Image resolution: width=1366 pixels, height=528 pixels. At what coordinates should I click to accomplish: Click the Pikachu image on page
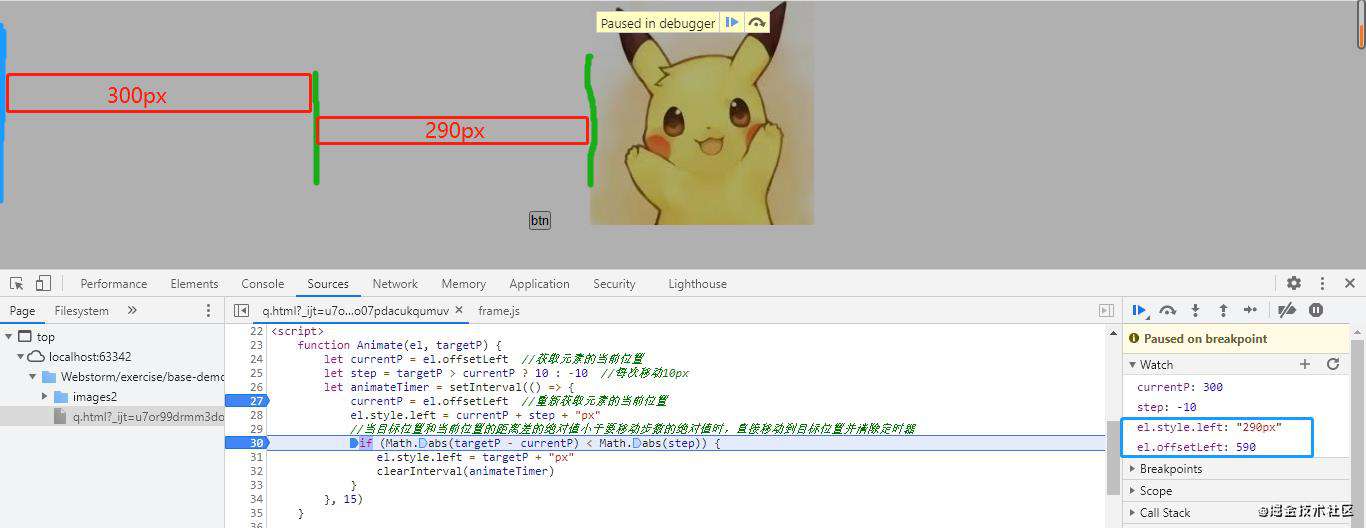(x=702, y=113)
